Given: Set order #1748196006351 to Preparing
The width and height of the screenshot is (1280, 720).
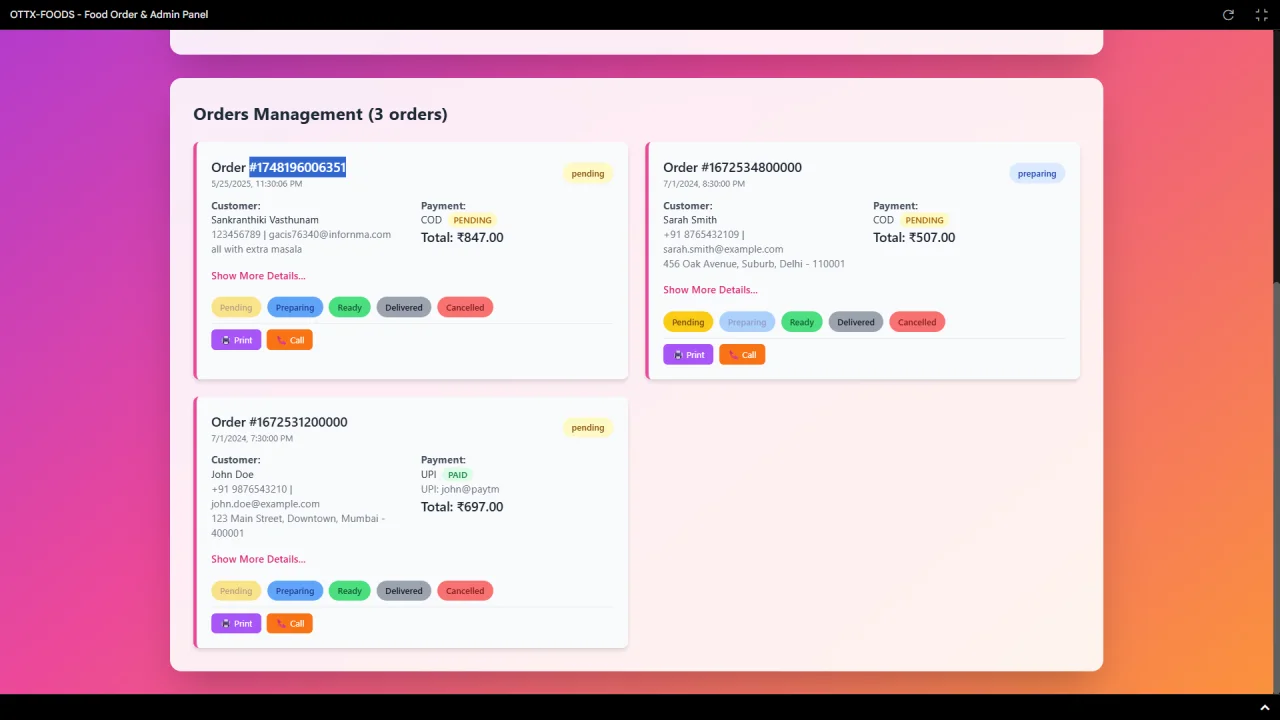Looking at the screenshot, I should (295, 307).
